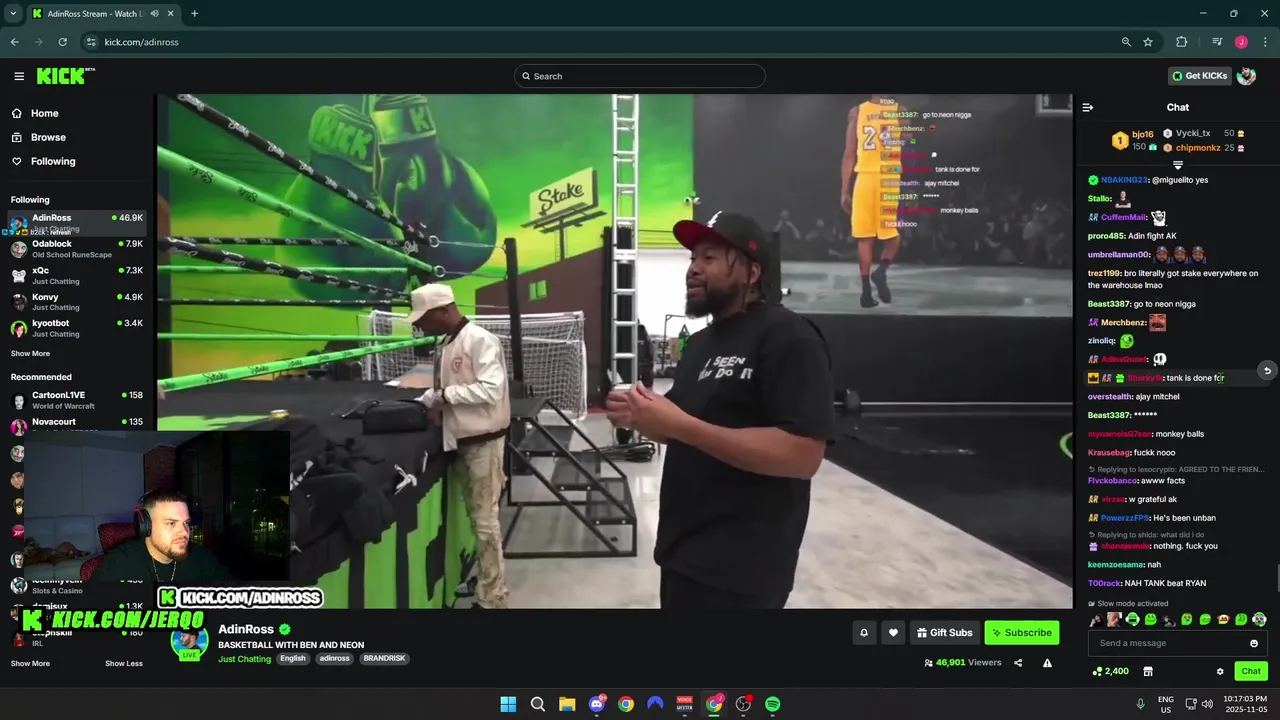This screenshot has width=1280, height=720.
Task: Select the English language tag
Action: tap(293, 659)
